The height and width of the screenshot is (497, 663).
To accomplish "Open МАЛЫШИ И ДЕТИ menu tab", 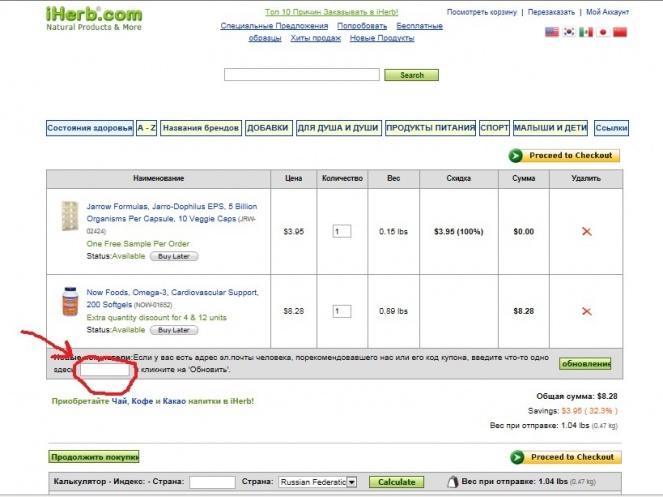I will pyautogui.click(x=550, y=128).
